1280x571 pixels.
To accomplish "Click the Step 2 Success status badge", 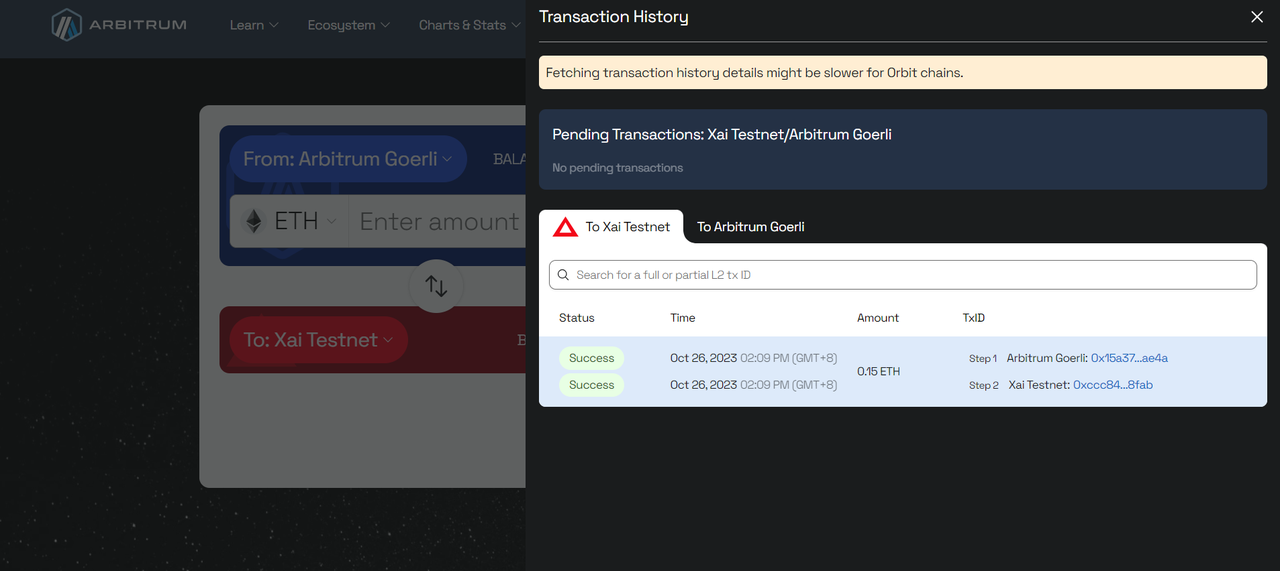I will (591, 385).
